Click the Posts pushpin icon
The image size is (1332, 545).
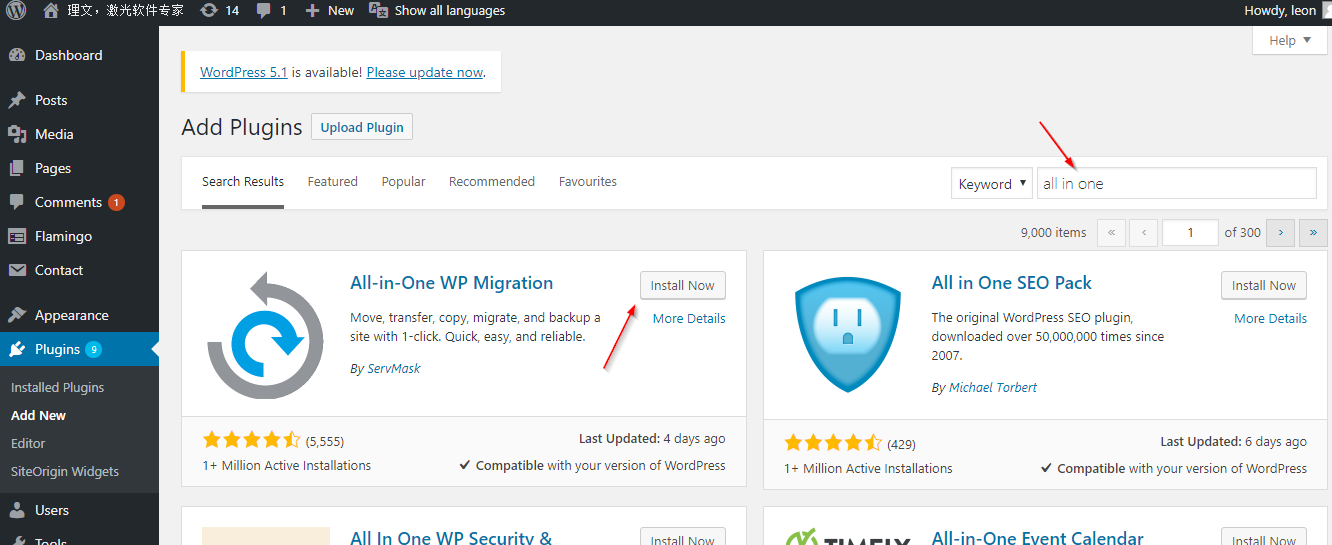[17, 100]
